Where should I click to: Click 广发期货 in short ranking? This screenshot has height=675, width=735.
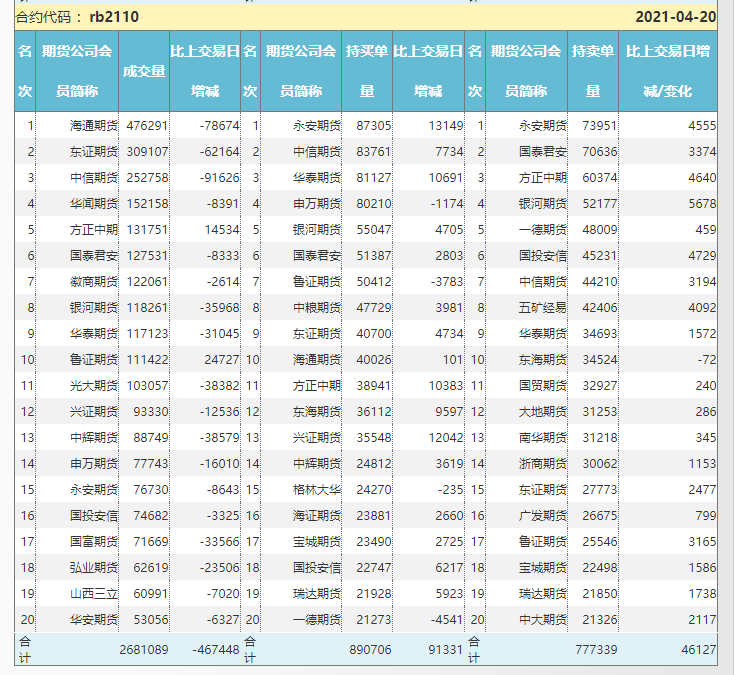click(x=543, y=516)
